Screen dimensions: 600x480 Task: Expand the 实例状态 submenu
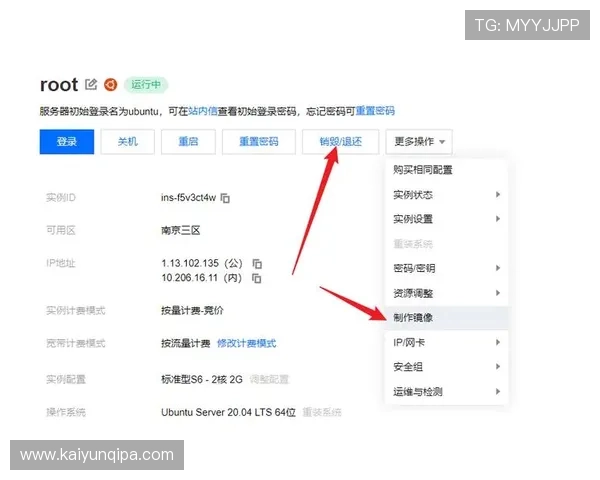pyautogui.click(x=447, y=195)
